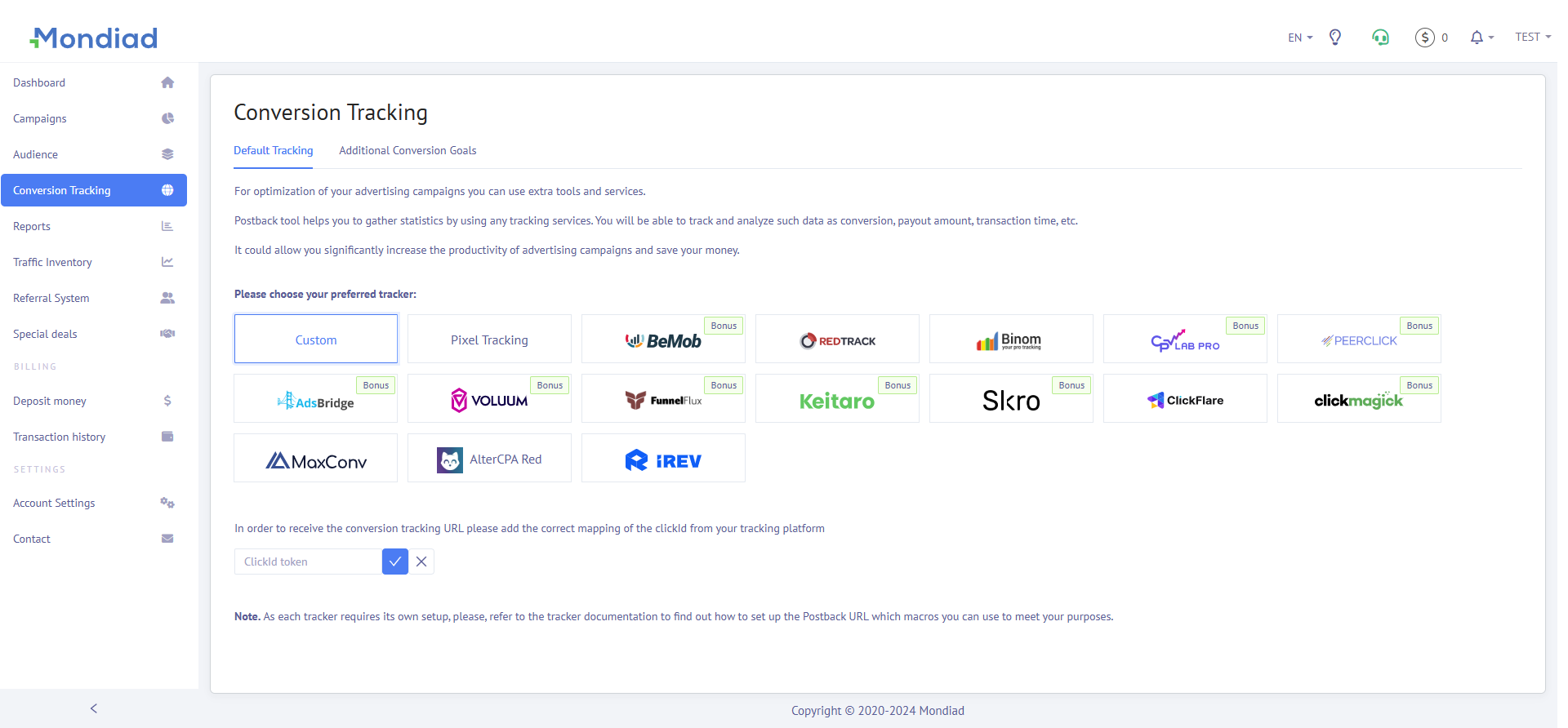1568x728 pixels.
Task: Expand the notifications bell dropdown
Action: pyautogui.click(x=1481, y=38)
